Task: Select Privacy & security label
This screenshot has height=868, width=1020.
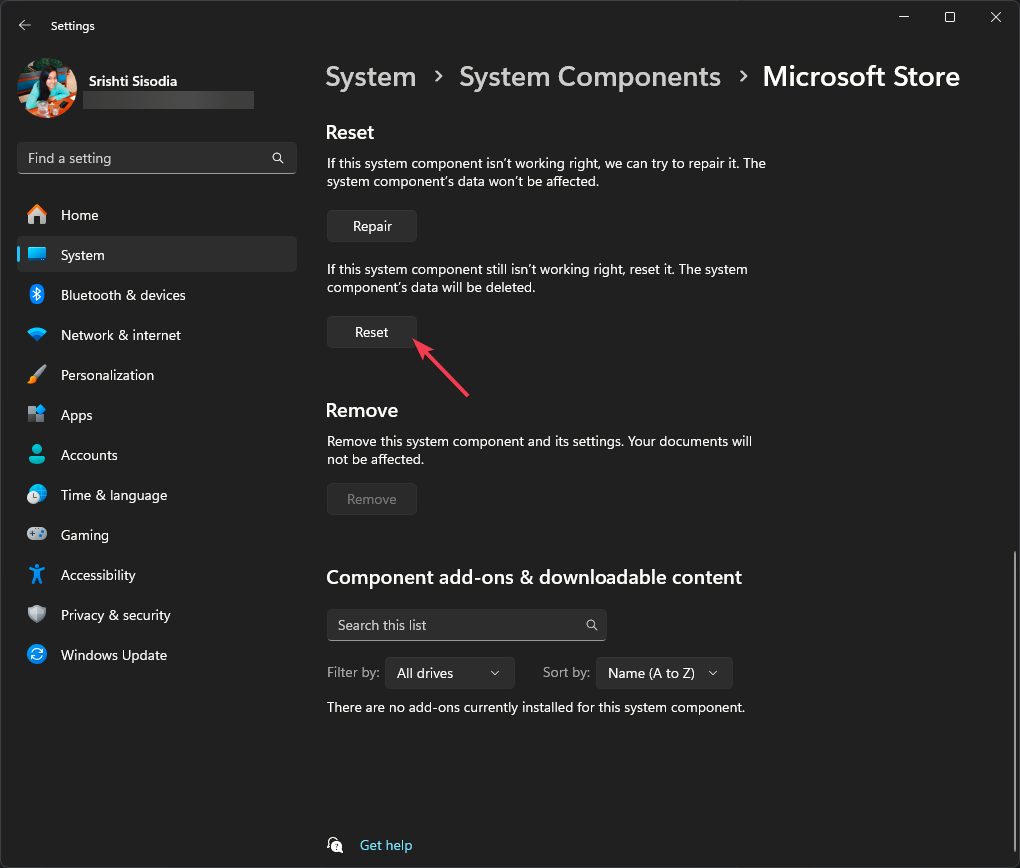Action: pos(116,616)
